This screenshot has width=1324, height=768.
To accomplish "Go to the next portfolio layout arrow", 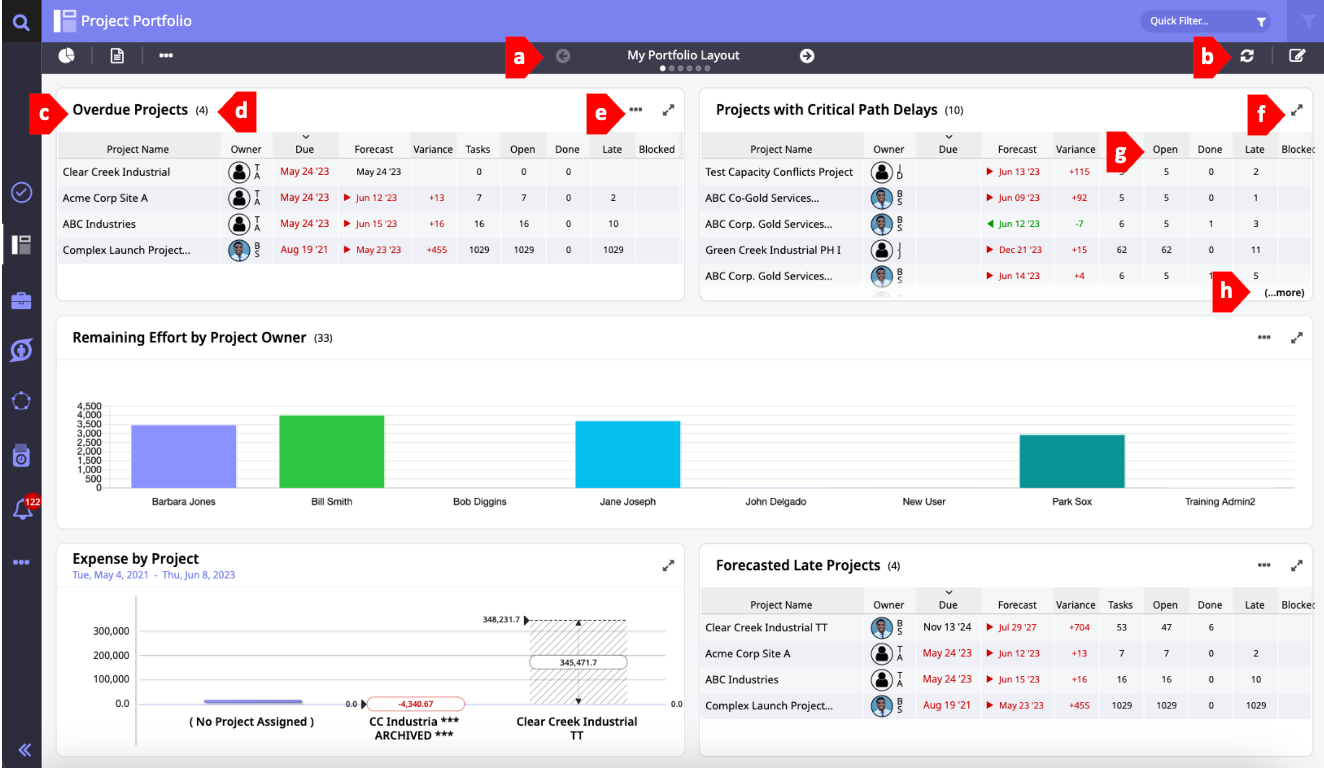I will point(807,56).
